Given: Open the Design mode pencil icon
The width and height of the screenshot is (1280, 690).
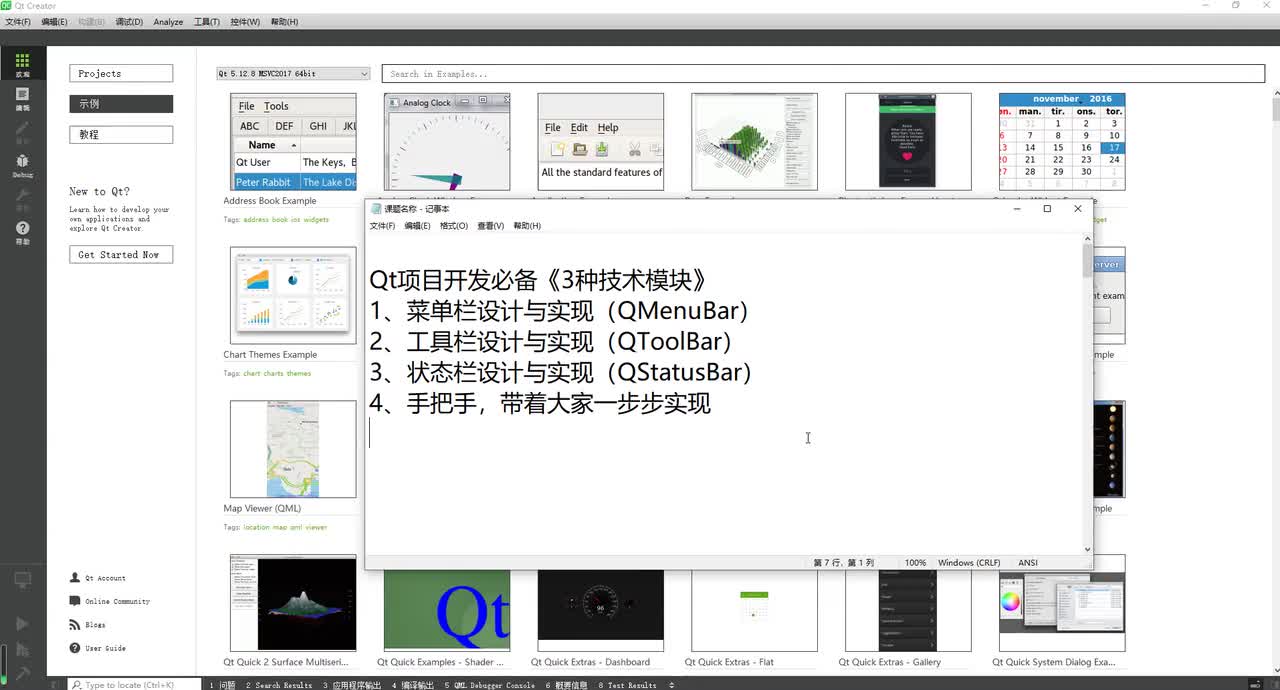Looking at the screenshot, I should coord(22,128).
